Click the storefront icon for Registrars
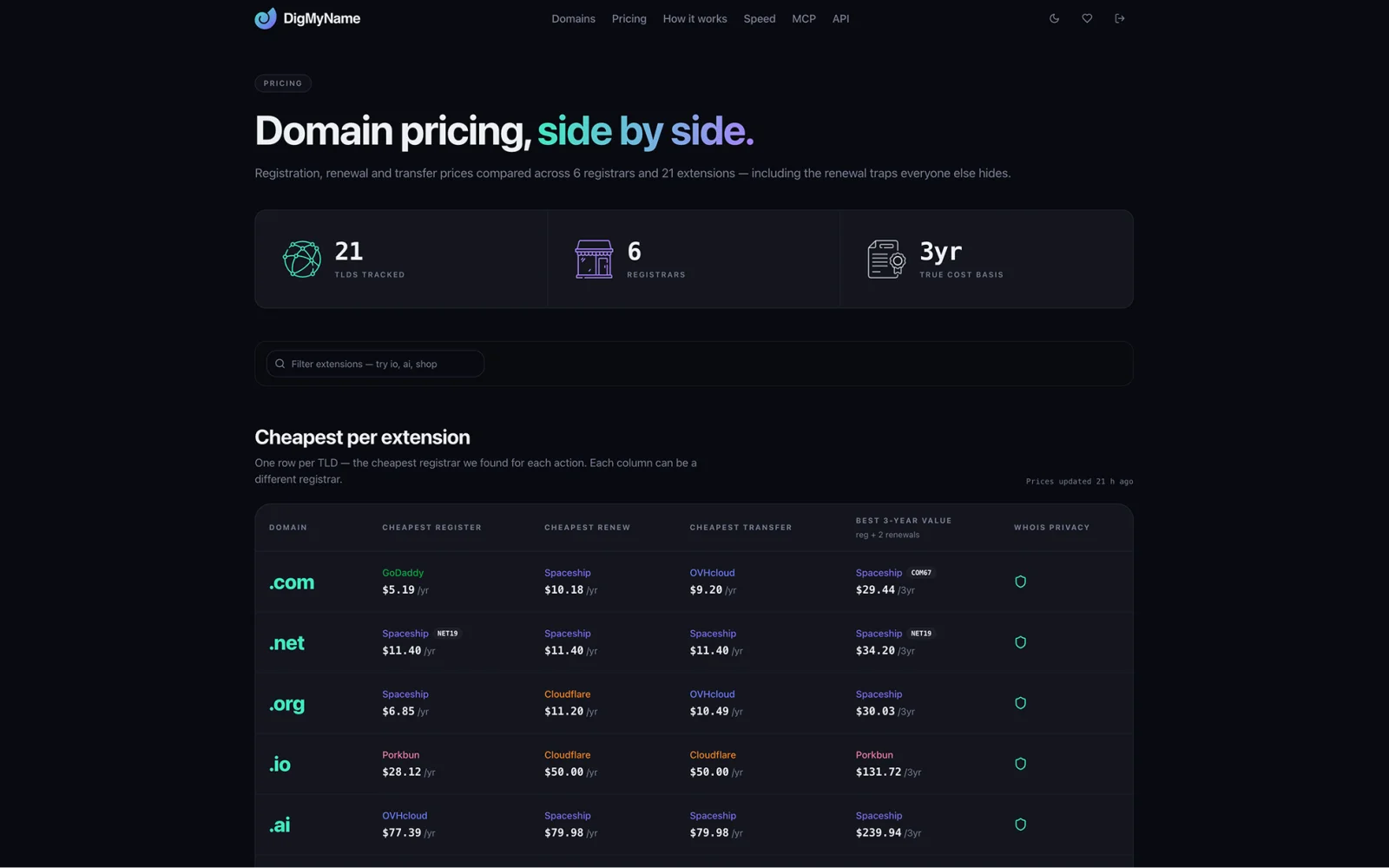Image resolution: width=1389 pixels, height=868 pixels. (594, 259)
